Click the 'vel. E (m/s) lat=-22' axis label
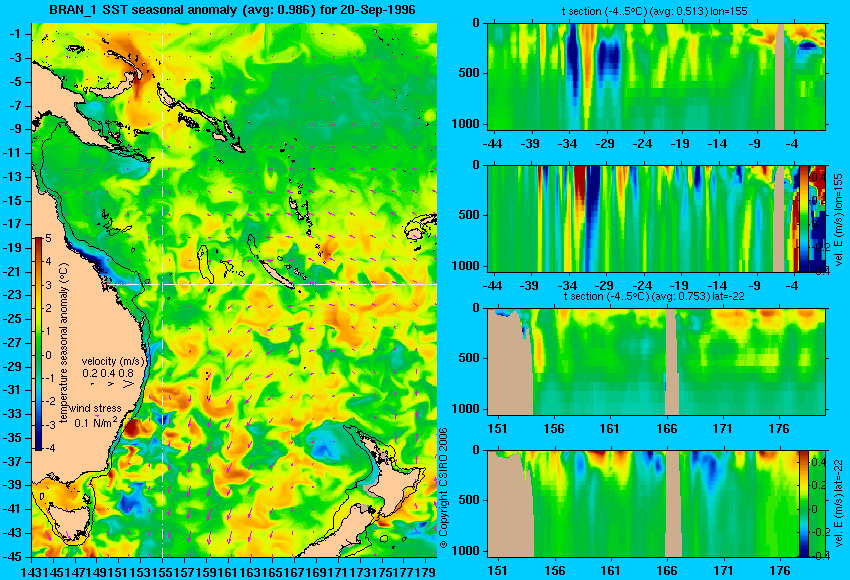Image resolution: width=850 pixels, height=580 pixels. point(838,507)
